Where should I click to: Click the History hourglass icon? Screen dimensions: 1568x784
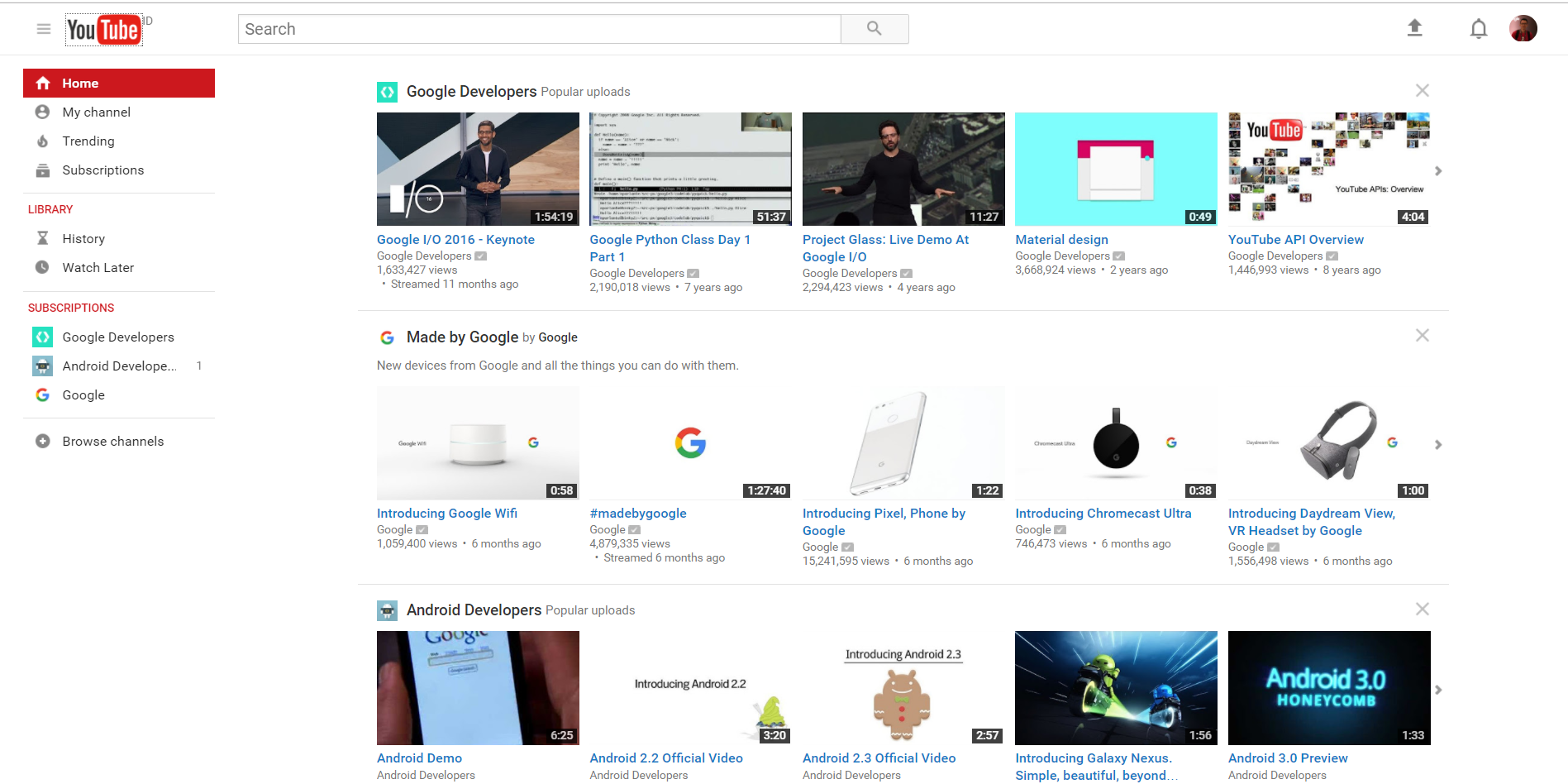tap(42, 238)
